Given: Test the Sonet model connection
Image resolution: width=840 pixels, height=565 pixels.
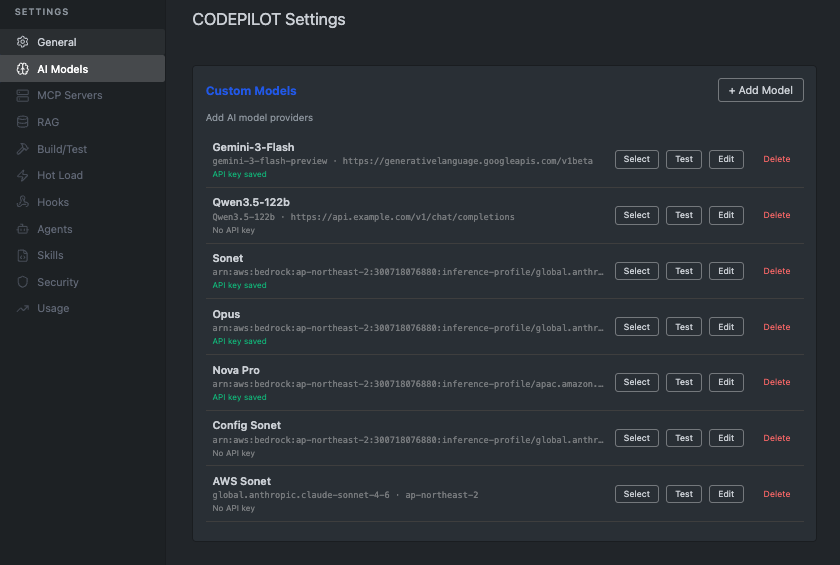Looking at the screenshot, I should (x=684, y=271).
